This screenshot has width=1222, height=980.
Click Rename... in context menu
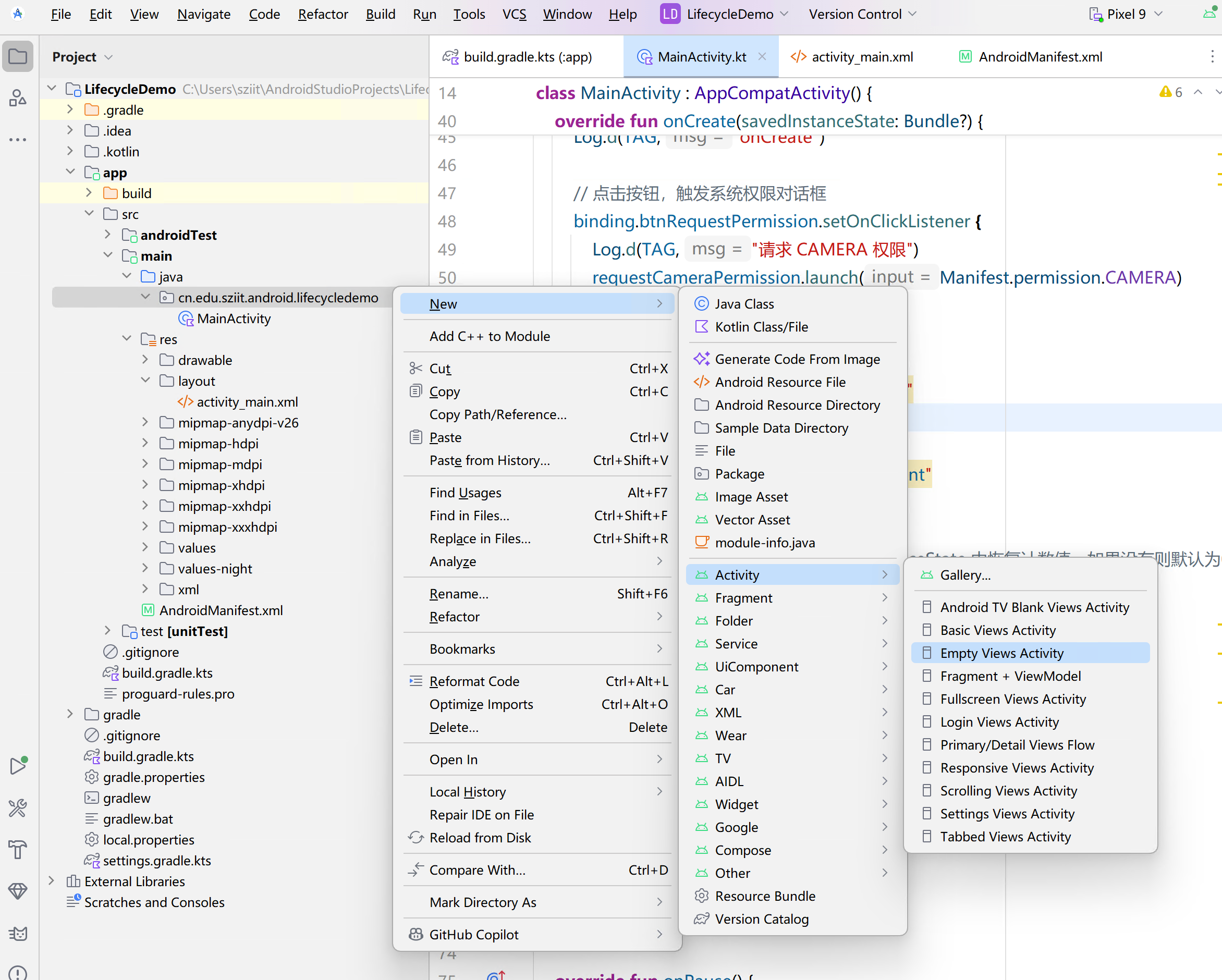[537, 594]
